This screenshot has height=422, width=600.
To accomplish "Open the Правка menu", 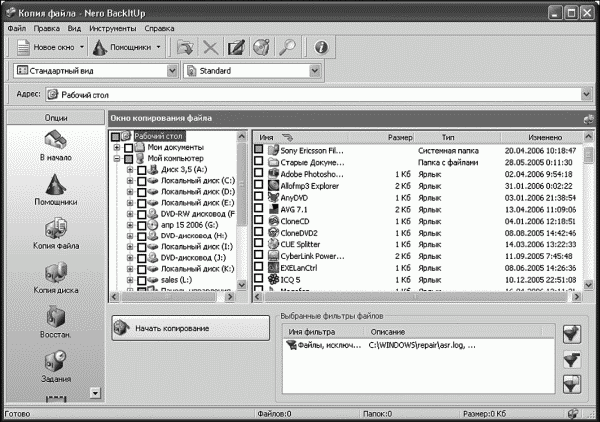I will pyautogui.click(x=46, y=29).
